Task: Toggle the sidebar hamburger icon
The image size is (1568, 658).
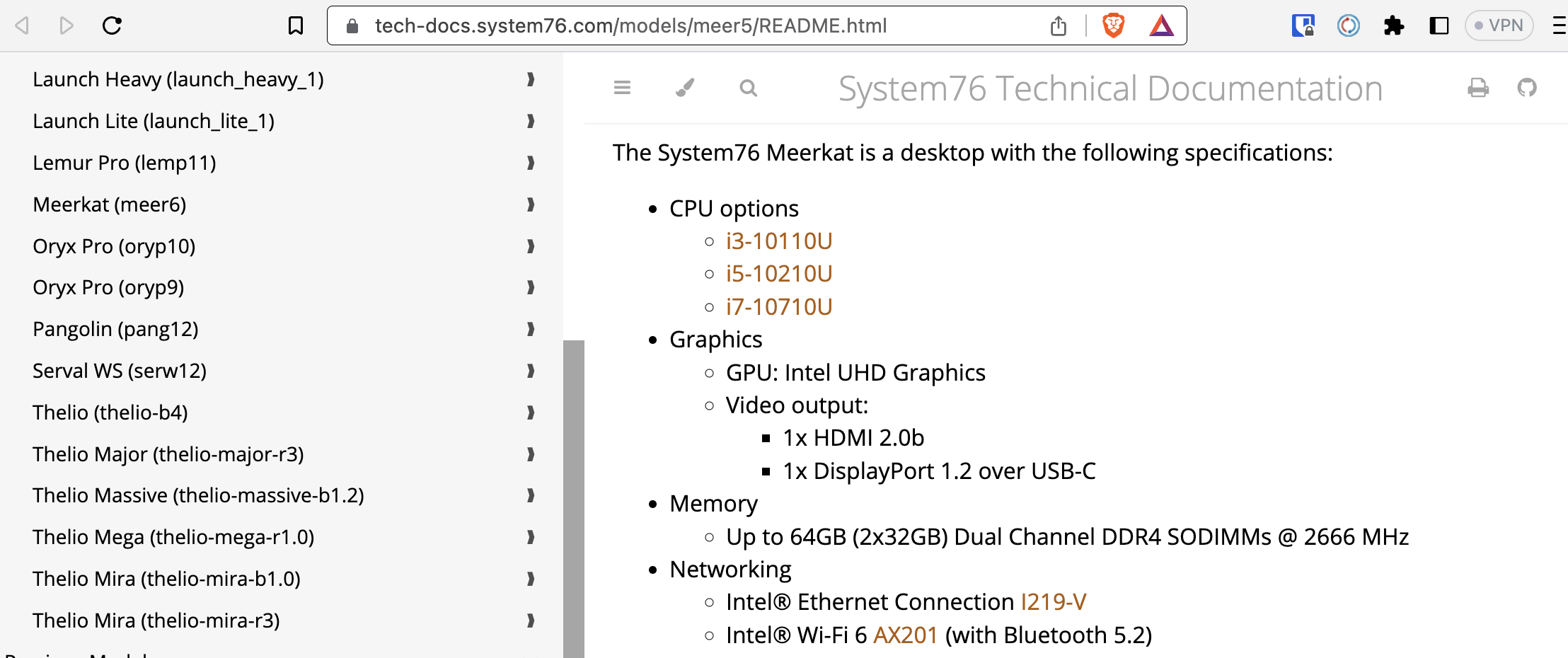Action: click(x=622, y=88)
